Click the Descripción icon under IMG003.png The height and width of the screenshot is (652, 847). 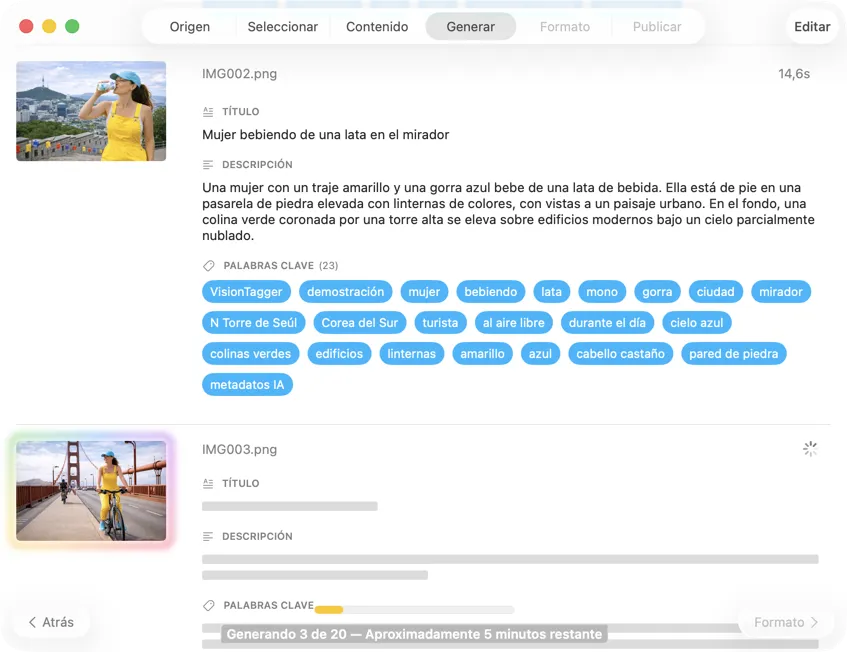point(208,537)
